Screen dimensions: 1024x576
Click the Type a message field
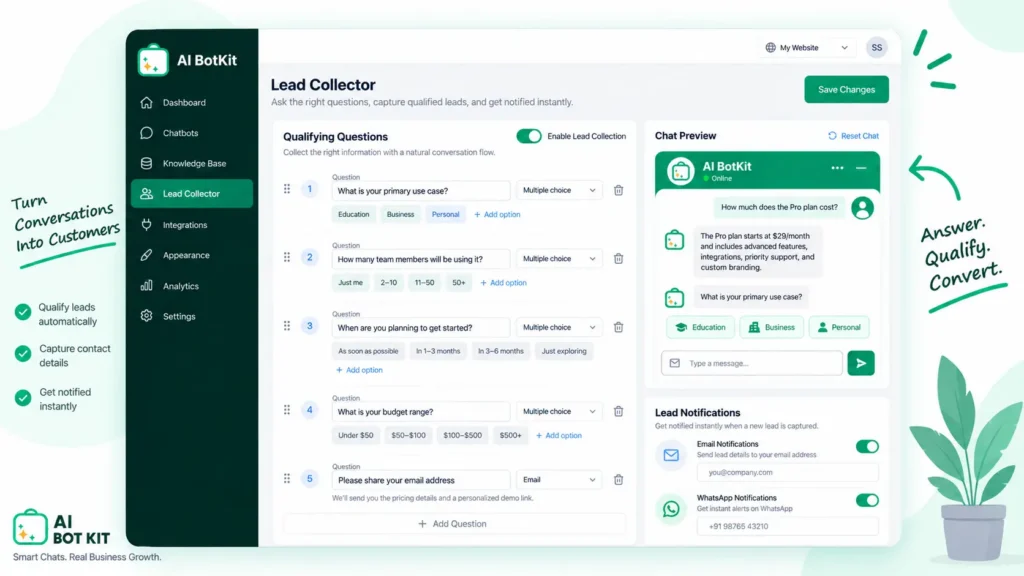752,363
